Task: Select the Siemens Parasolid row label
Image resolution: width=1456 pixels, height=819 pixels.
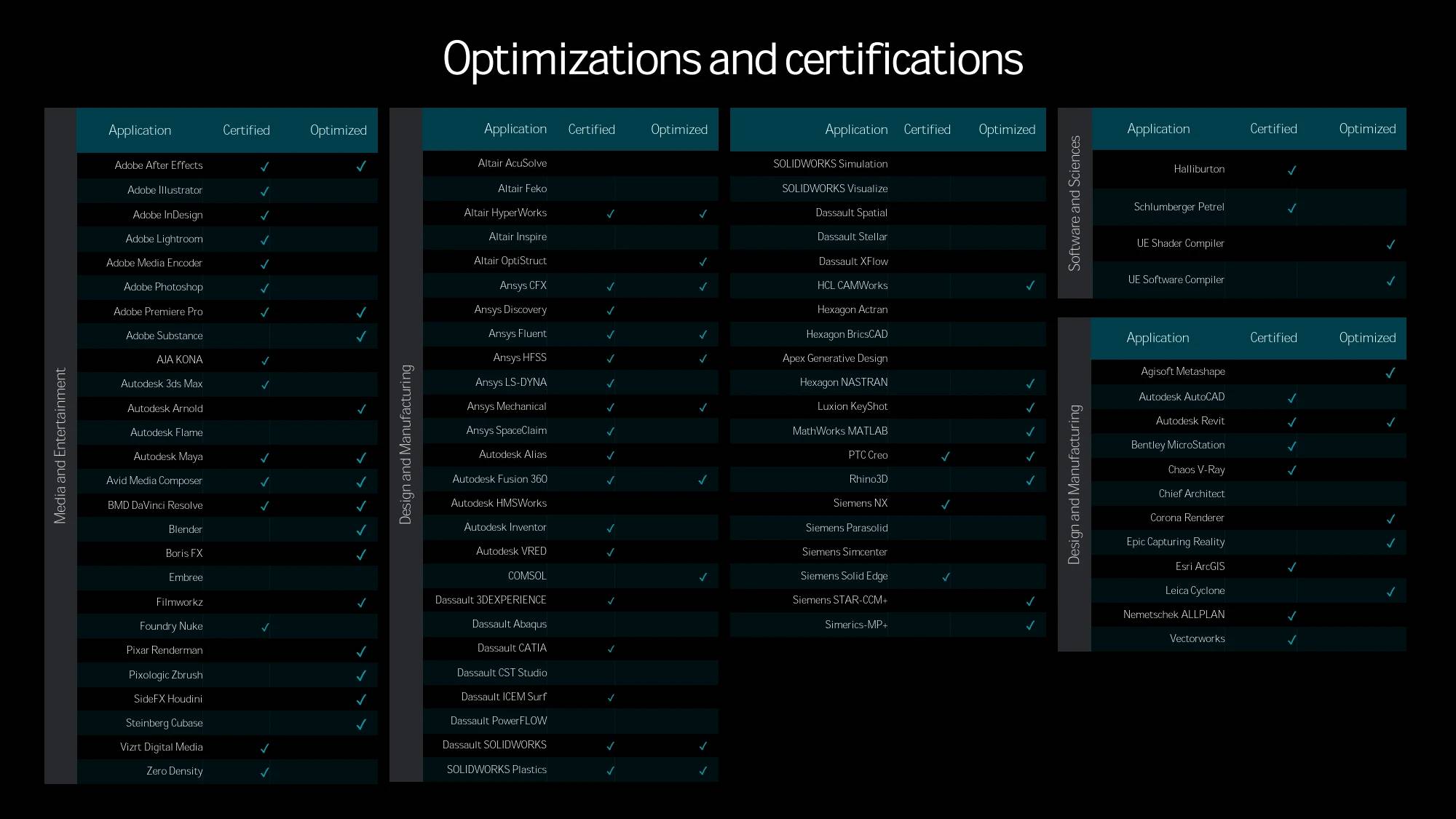Action: (847, 528)
